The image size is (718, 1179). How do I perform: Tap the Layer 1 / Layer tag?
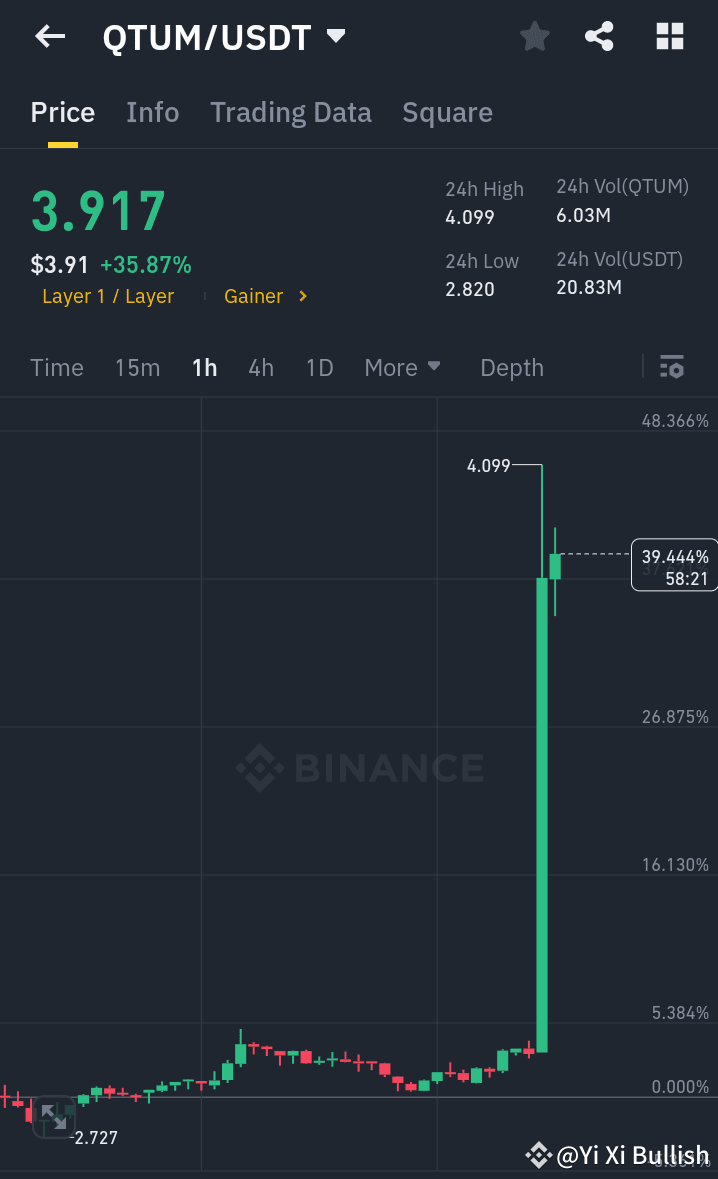tap(107, 296)
